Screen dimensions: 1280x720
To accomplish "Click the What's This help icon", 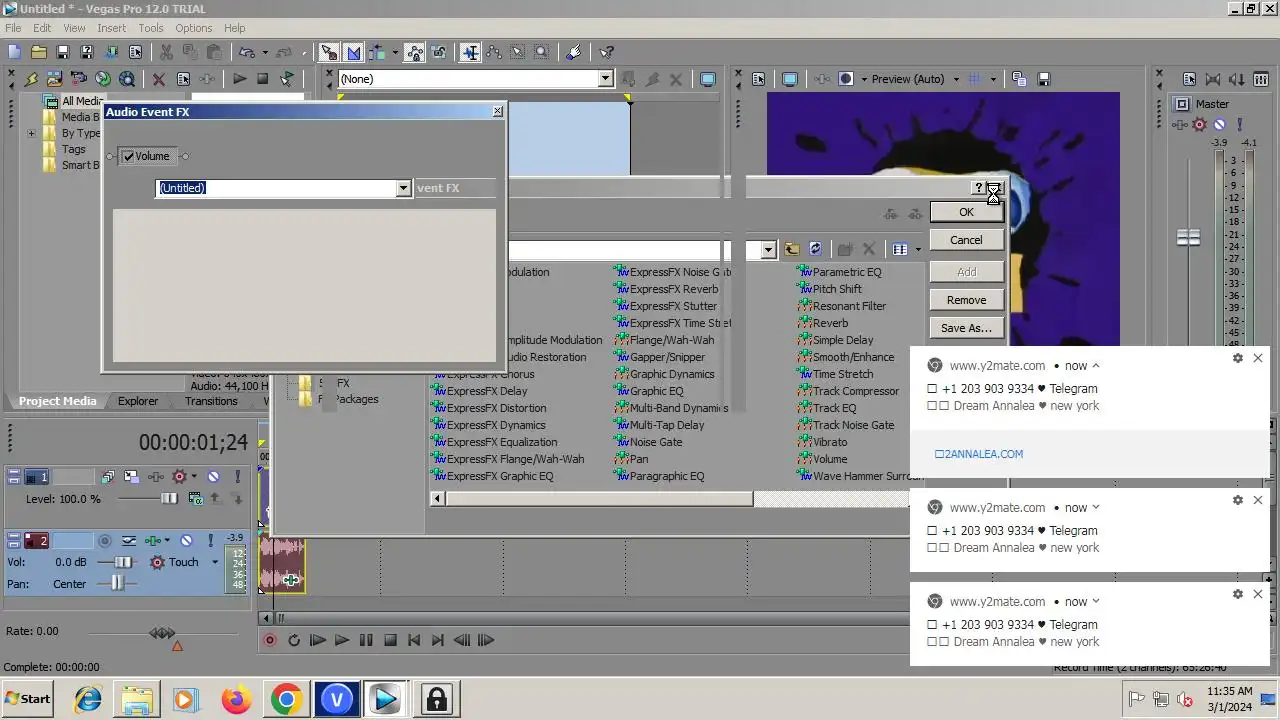I will click(x=607, y=52).
